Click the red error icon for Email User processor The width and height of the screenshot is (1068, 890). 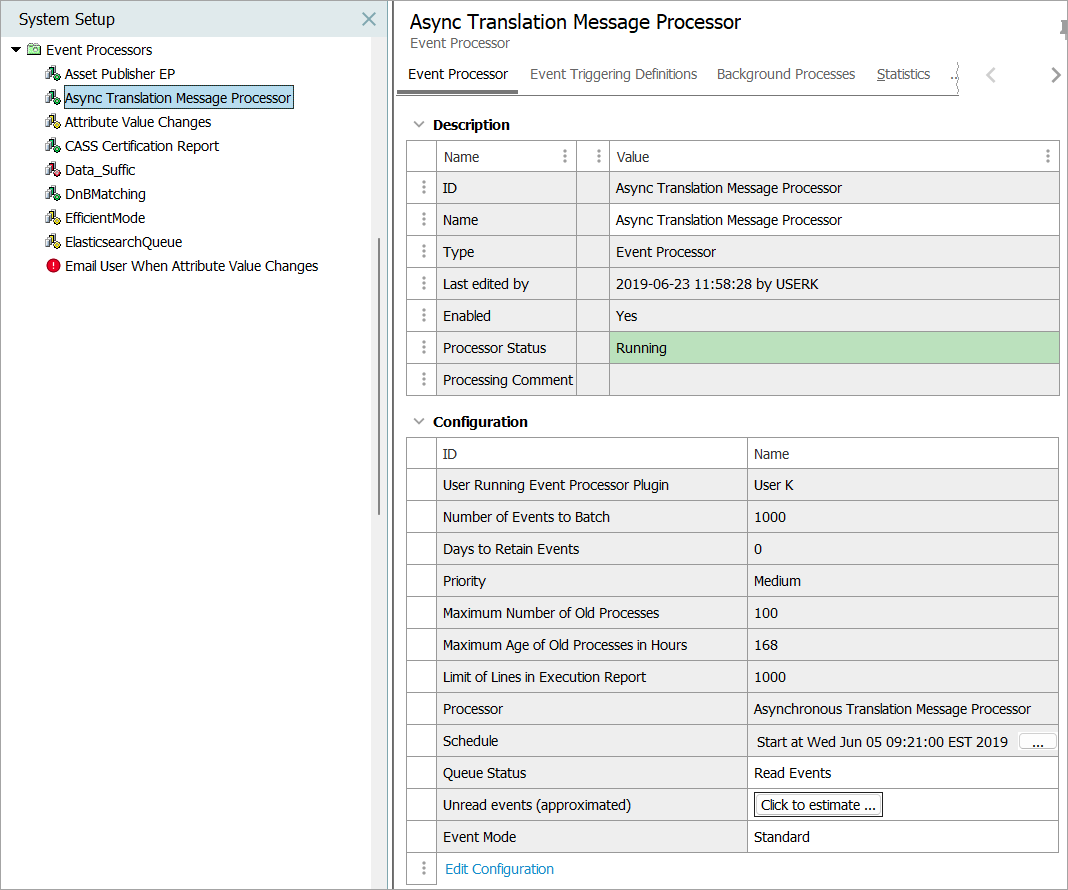tap(53, 266)
